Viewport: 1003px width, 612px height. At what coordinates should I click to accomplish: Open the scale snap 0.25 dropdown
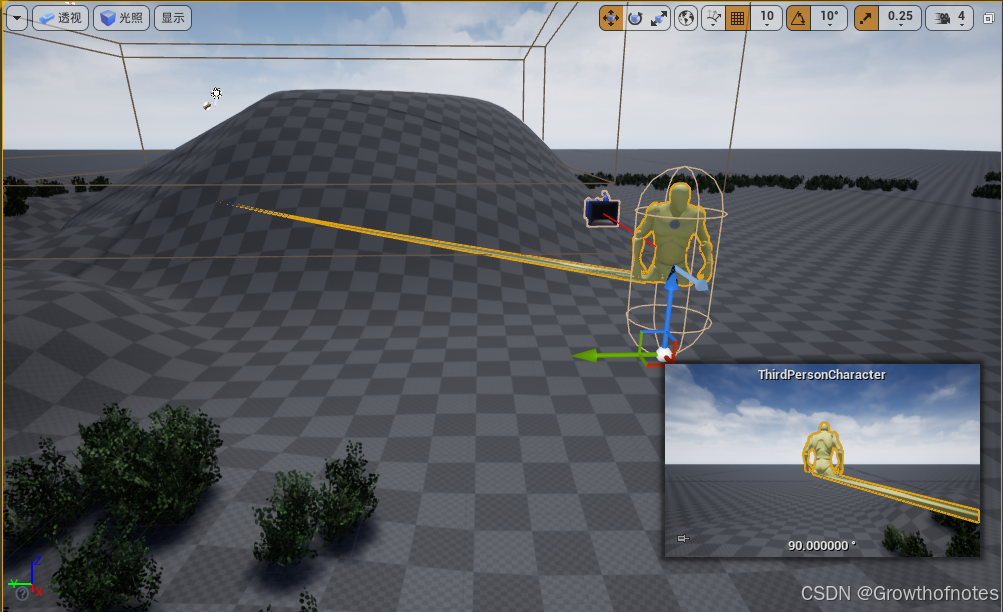(x=901, y=18)
